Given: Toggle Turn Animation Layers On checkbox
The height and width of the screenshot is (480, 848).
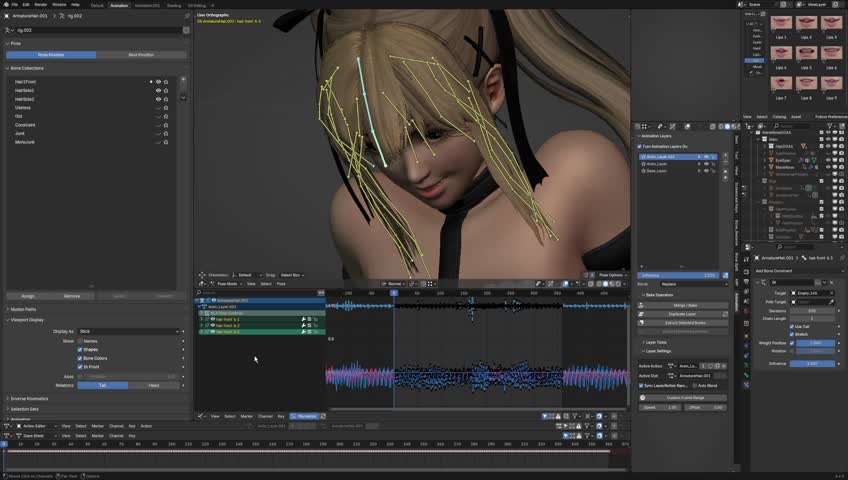Looking at the screenshot, I should tap(639, 146).
